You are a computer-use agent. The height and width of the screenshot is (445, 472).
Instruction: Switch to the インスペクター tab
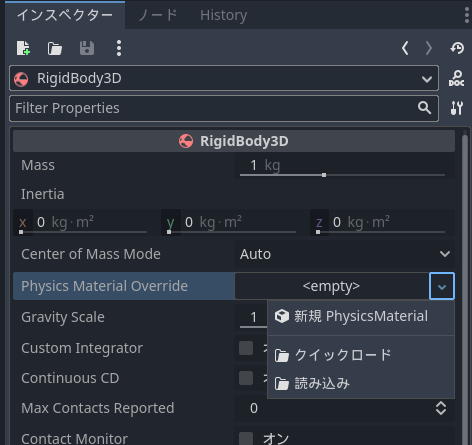65,15
